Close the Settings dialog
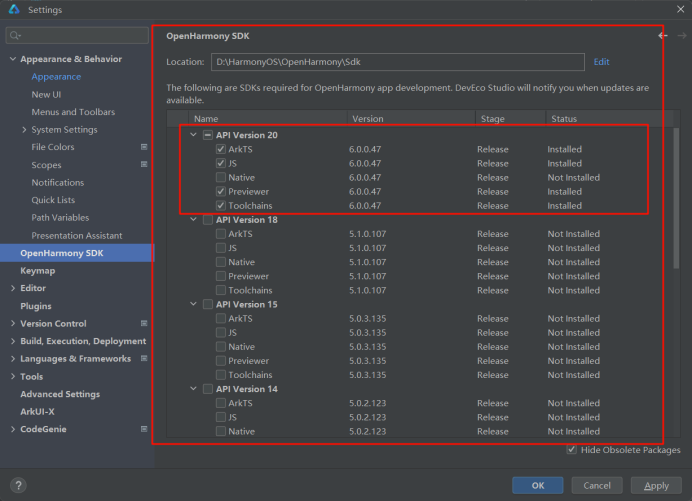 [x=681, y=9]
